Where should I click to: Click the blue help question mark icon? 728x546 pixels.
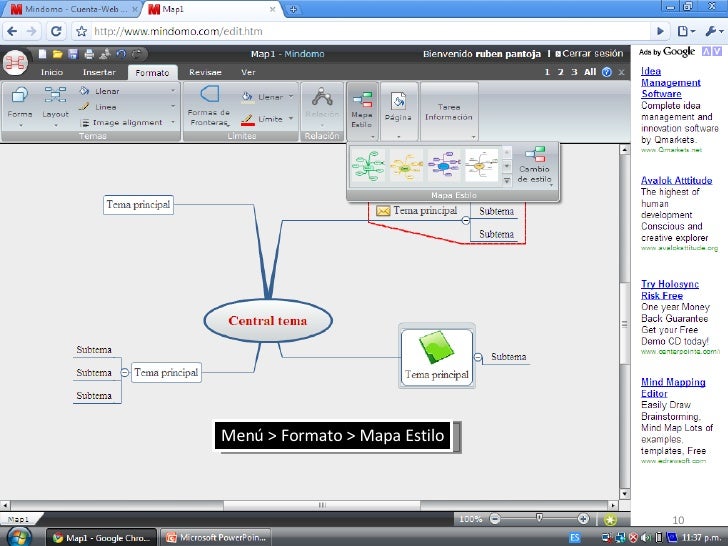607,72
